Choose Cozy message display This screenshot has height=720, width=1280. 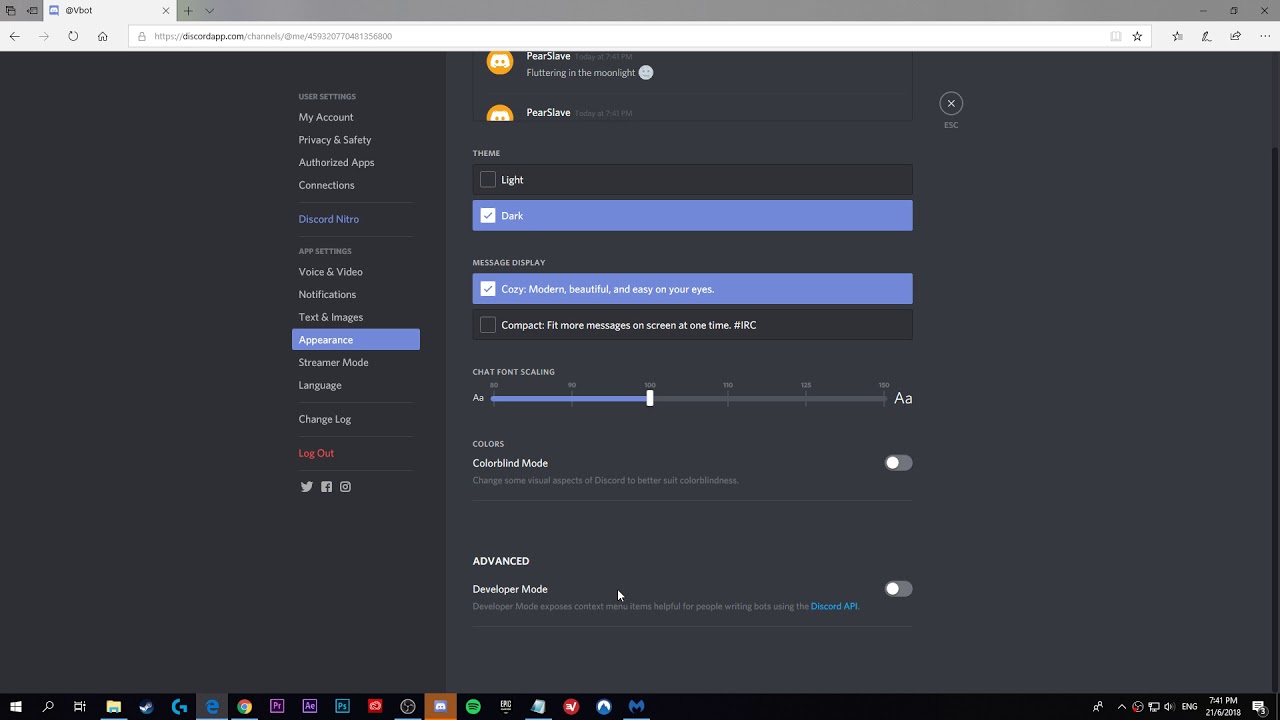692,289
